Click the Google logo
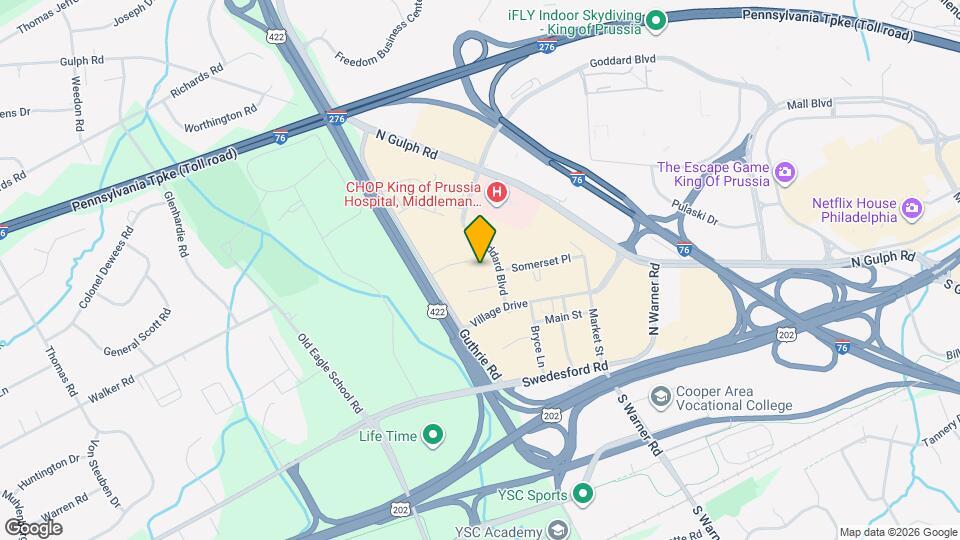 click(x=34, y=528)
